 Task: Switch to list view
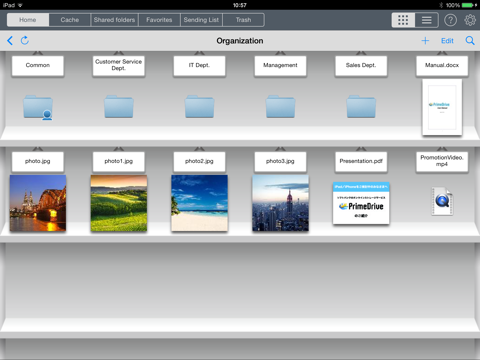tap(426, 20)
